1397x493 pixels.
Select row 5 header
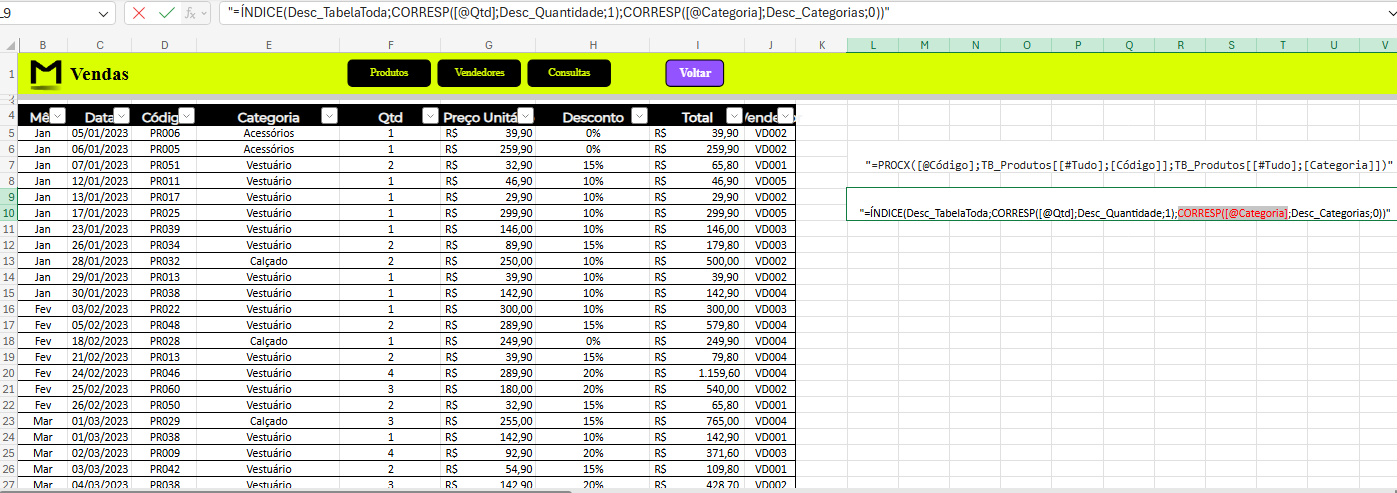(x=9, y=133)
